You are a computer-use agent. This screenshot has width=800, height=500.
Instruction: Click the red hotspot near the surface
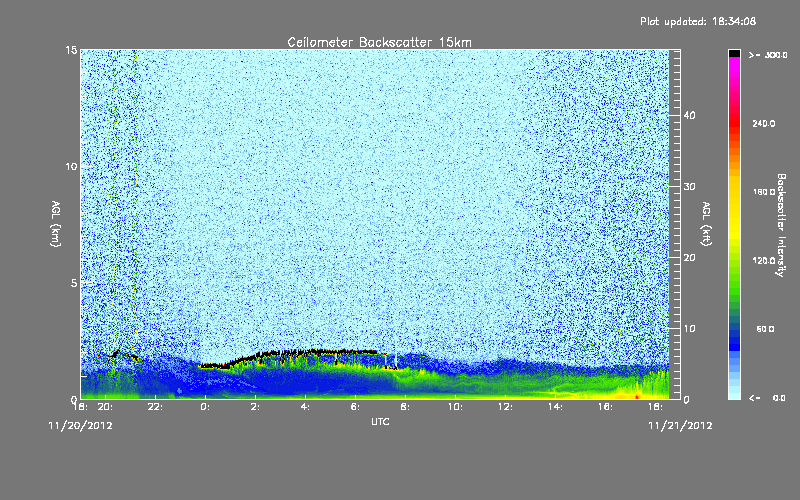(x=637, y=396)
